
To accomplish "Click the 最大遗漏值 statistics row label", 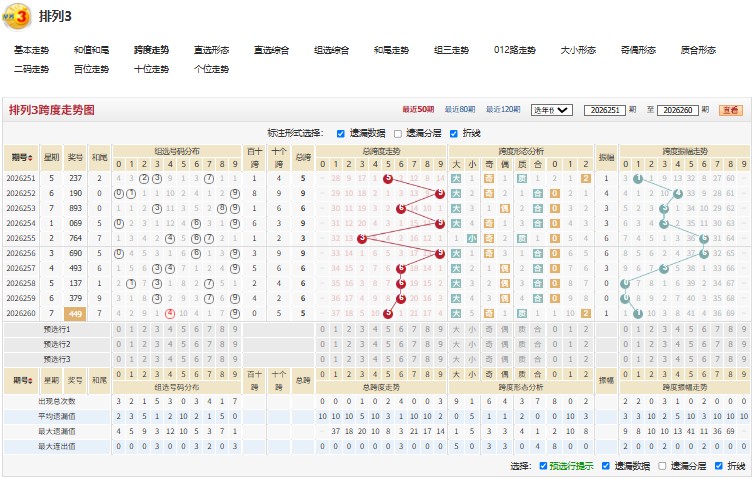I will [57, 431].
